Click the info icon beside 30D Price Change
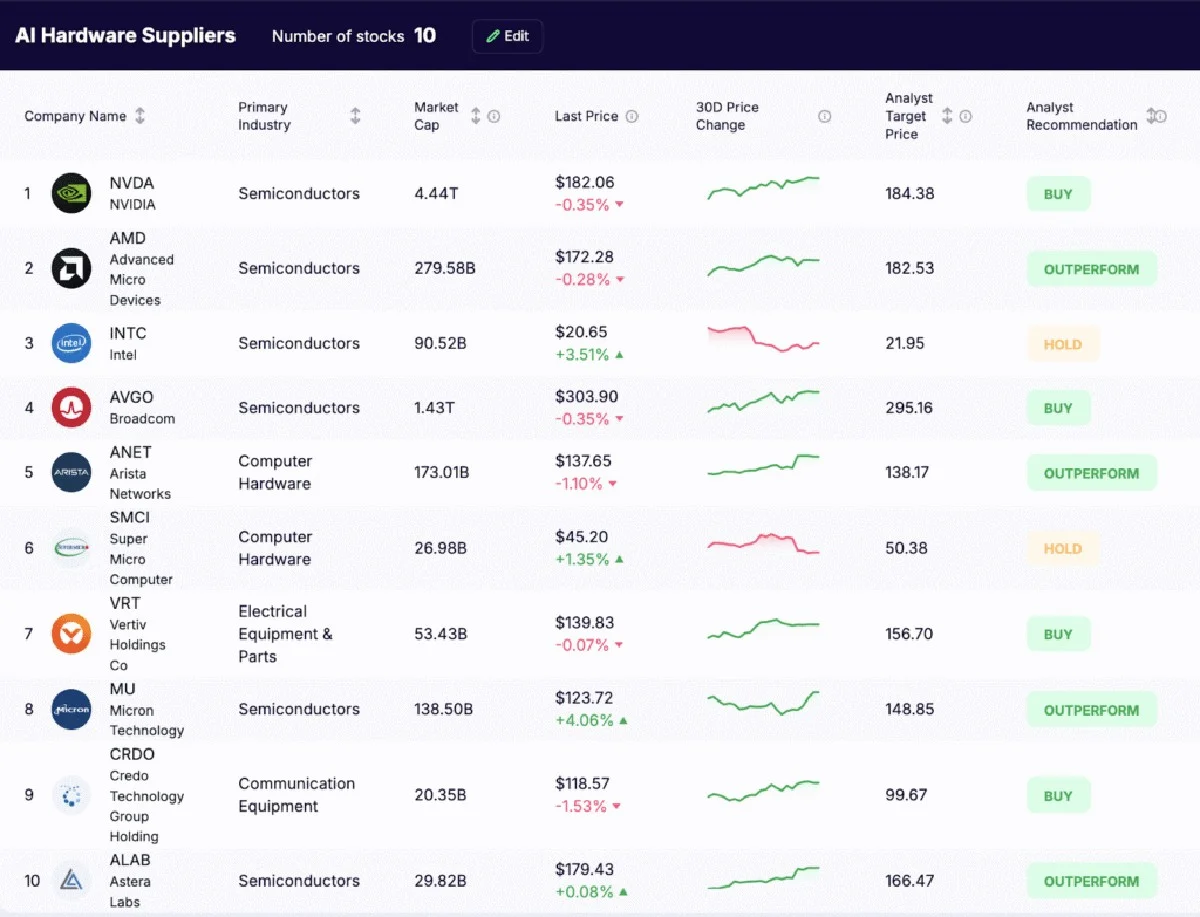The image size is (1200, 917). (825, 116)
